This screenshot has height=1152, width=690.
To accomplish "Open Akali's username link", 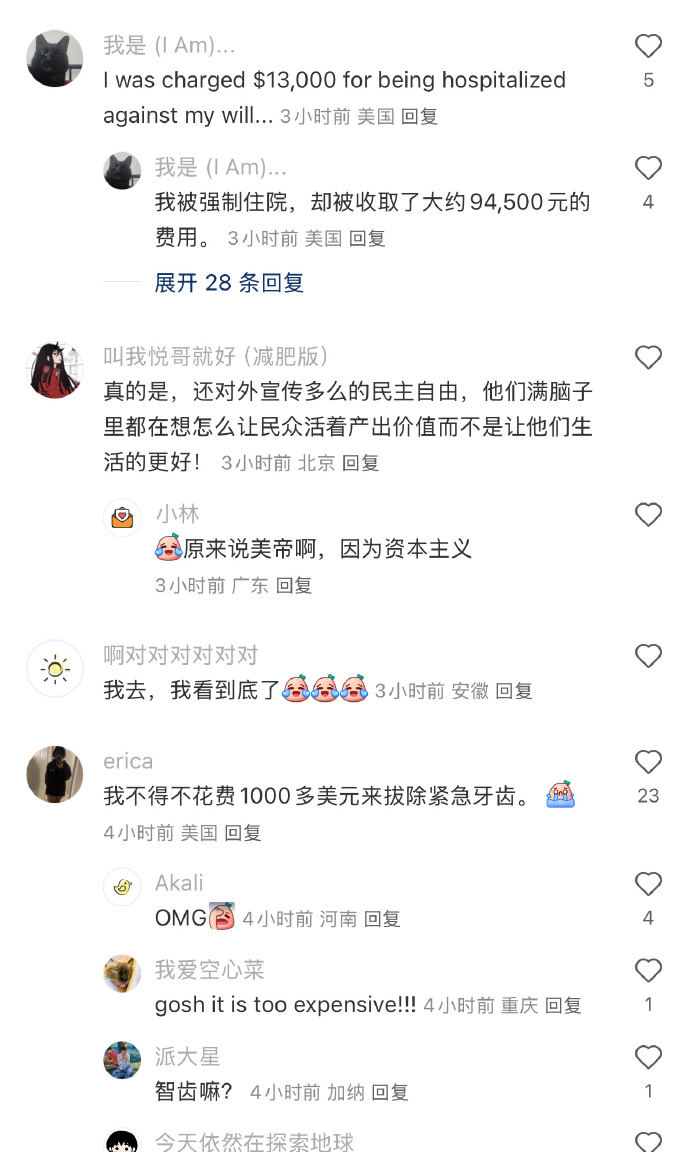I will [x=179, y=882].
